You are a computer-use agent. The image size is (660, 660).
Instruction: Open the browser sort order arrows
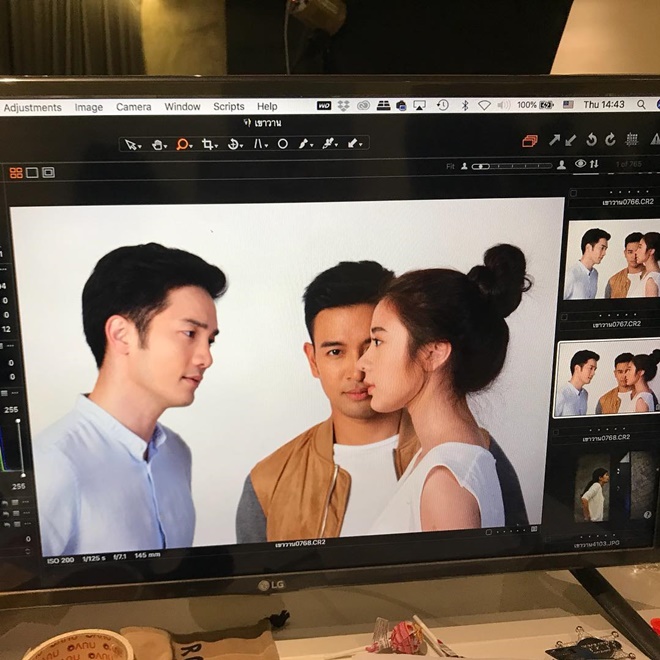coord(594,164)
